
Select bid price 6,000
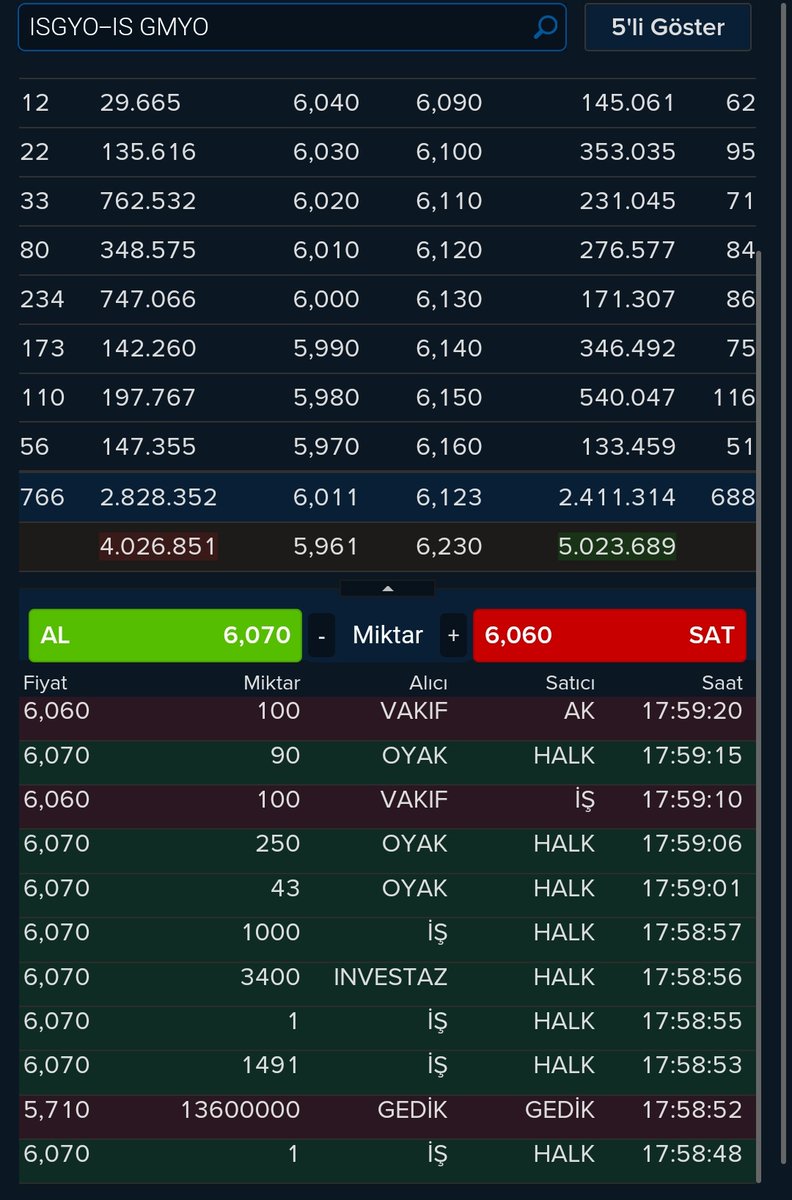(326, 299)
